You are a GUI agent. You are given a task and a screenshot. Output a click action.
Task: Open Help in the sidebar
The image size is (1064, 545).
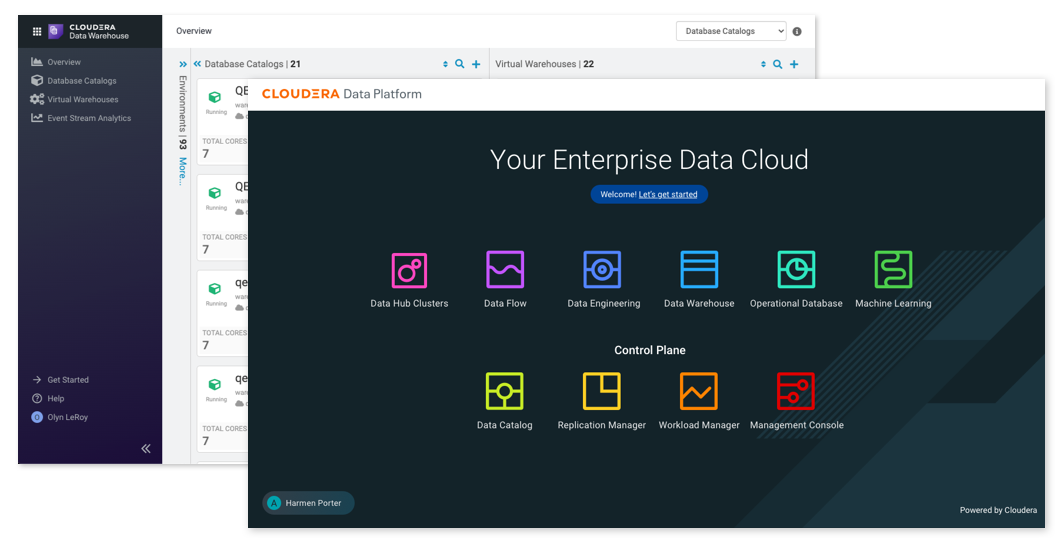[x=48, y=398]
